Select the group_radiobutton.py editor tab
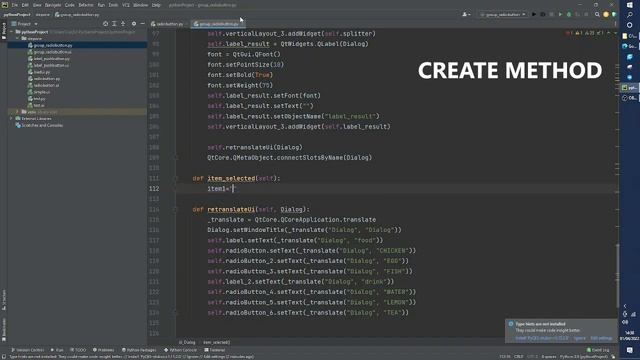The width and height of the screenshot is (640, 360). click(x=217, y=24)
